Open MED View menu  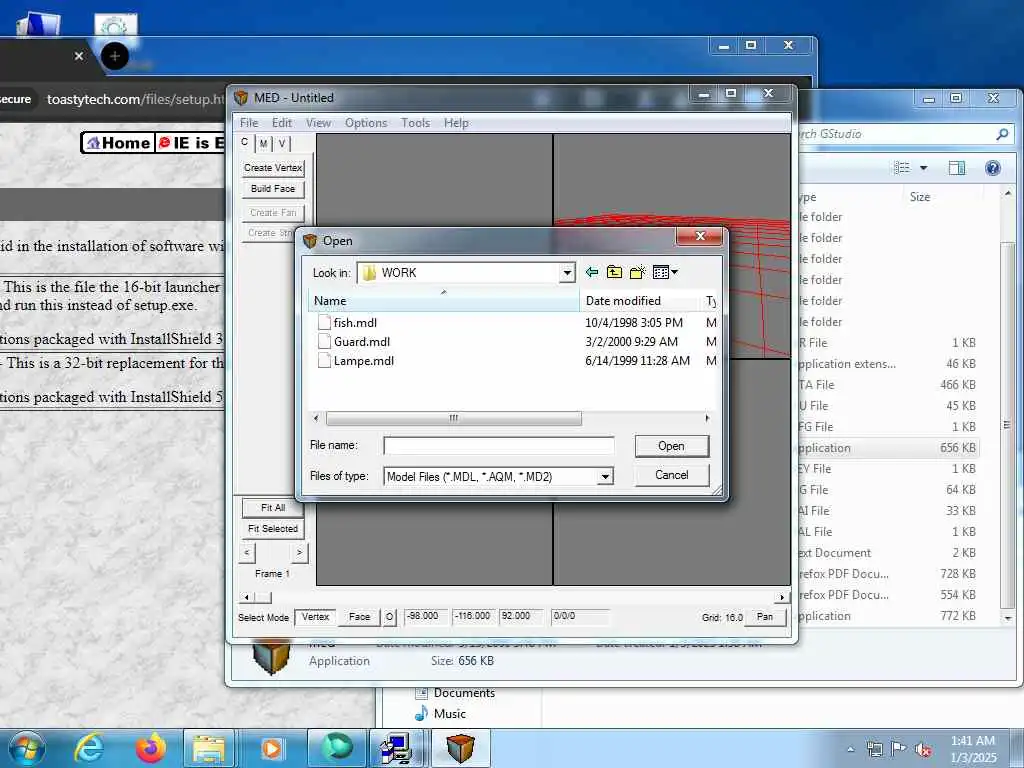tap(318, 123)
